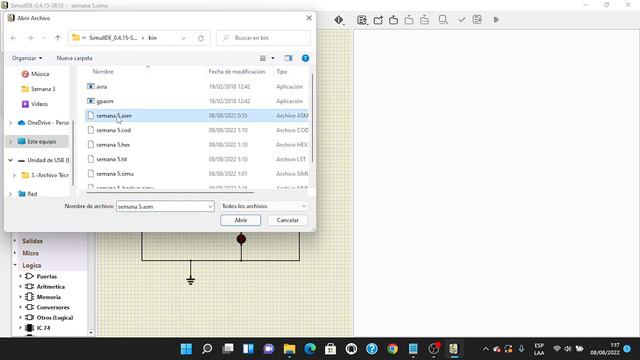The image size is (640, 360).
Task: Expand the Micro component category
Action: 15,253
